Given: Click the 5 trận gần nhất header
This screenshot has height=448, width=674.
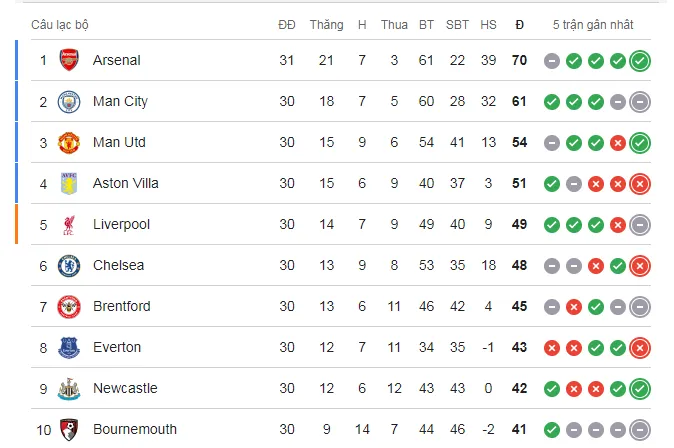Looking at the screenshot, I should (594, 24).
